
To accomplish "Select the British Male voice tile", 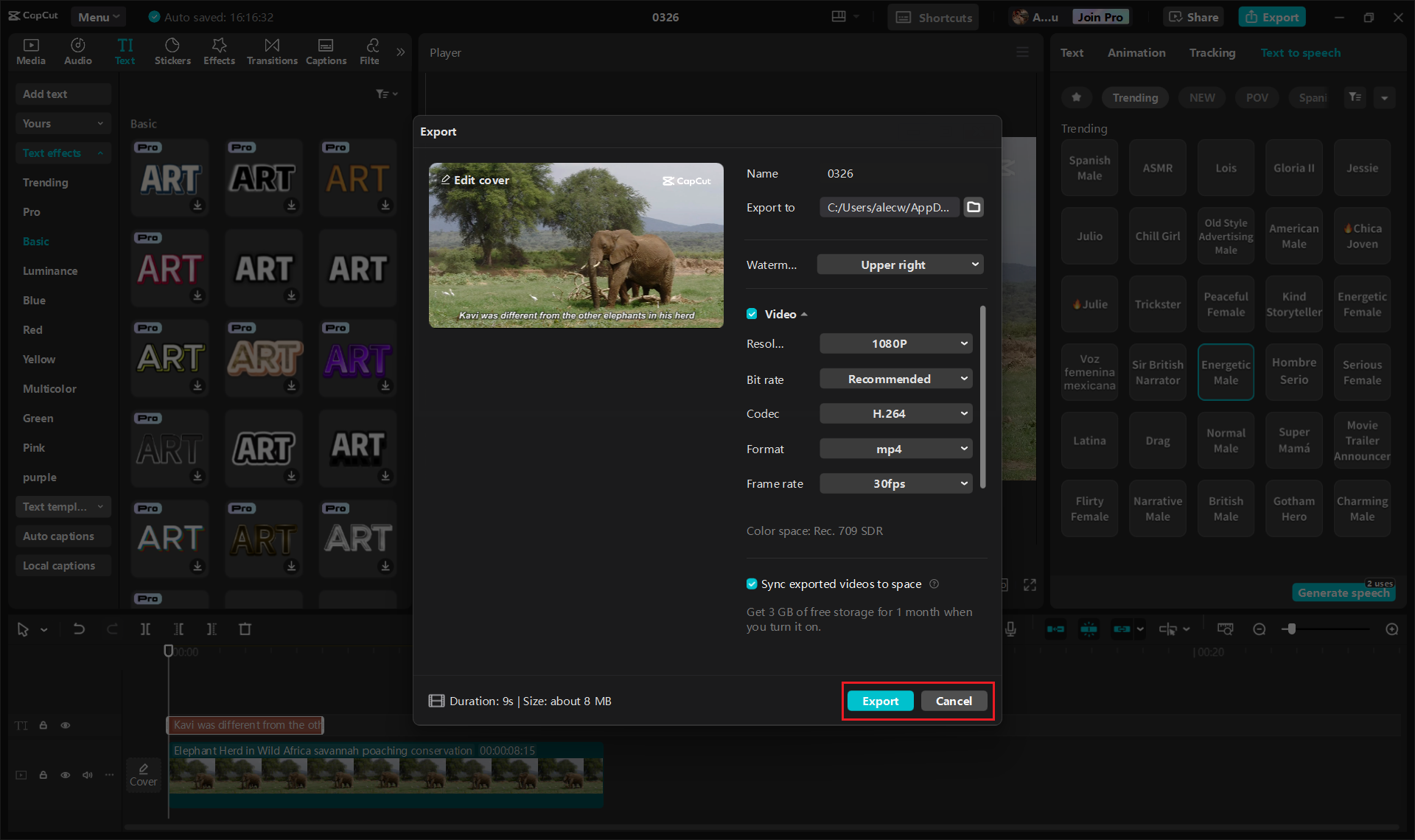I will click(x=1226, y=508).
